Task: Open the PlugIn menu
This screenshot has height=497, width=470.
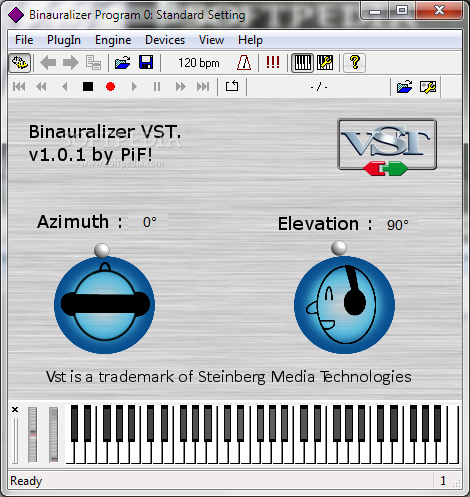Action: pos(64,40)
